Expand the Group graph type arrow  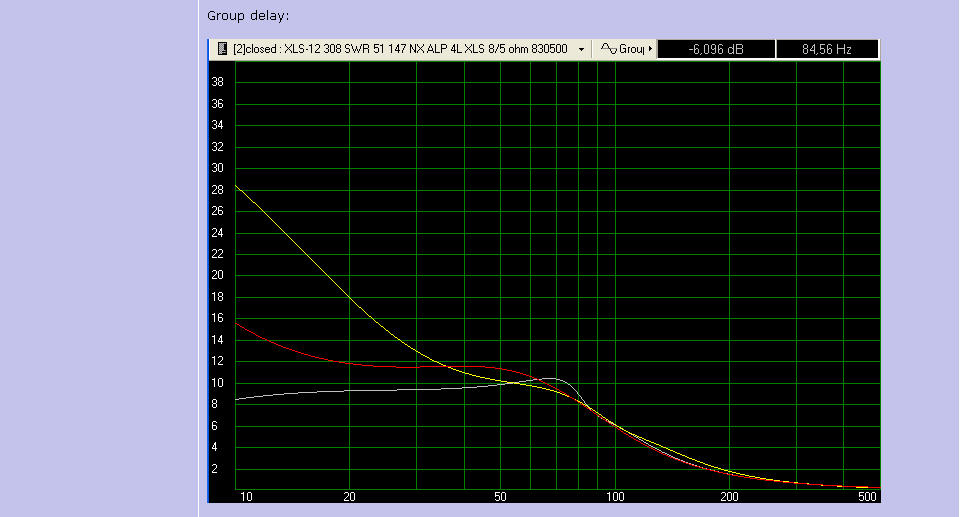650,48
